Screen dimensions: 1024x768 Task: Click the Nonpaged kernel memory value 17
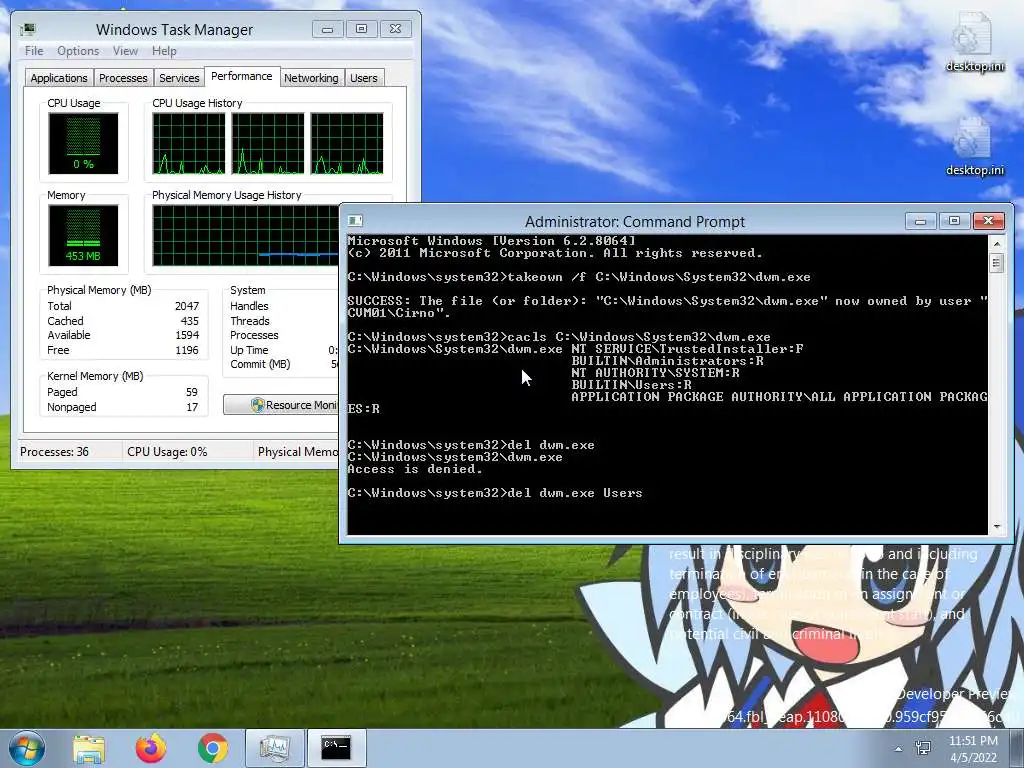pyautogui.click(x=192, y=407)
